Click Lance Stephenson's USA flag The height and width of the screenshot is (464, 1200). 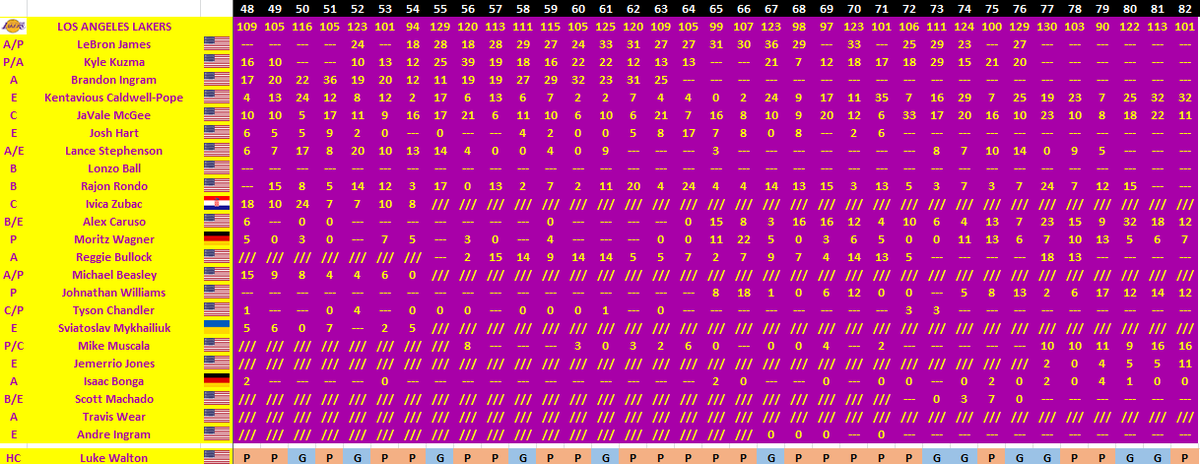coord(215,151)
